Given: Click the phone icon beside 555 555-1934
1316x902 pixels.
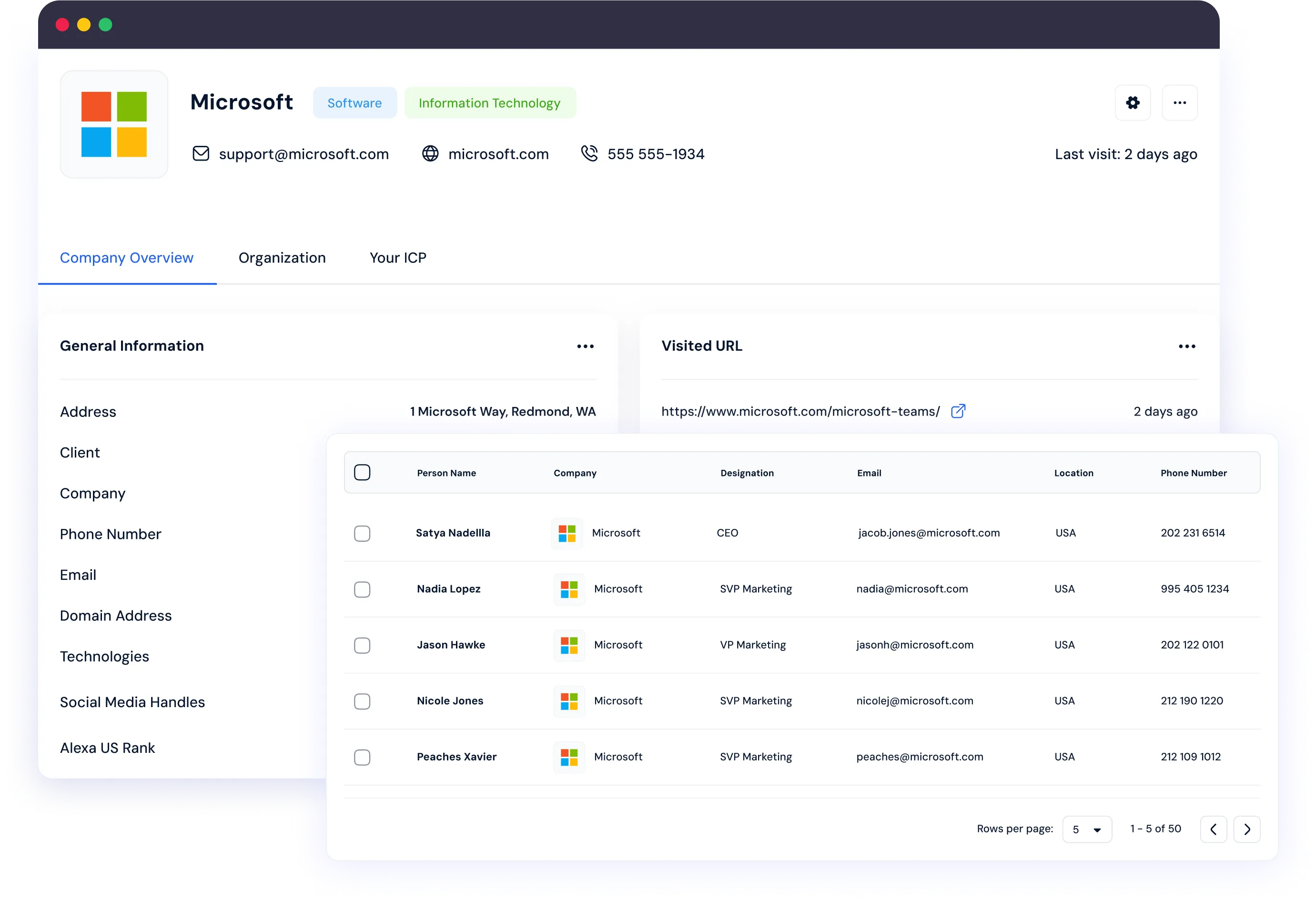Looking at the screenshot, I should coord(589,153).
